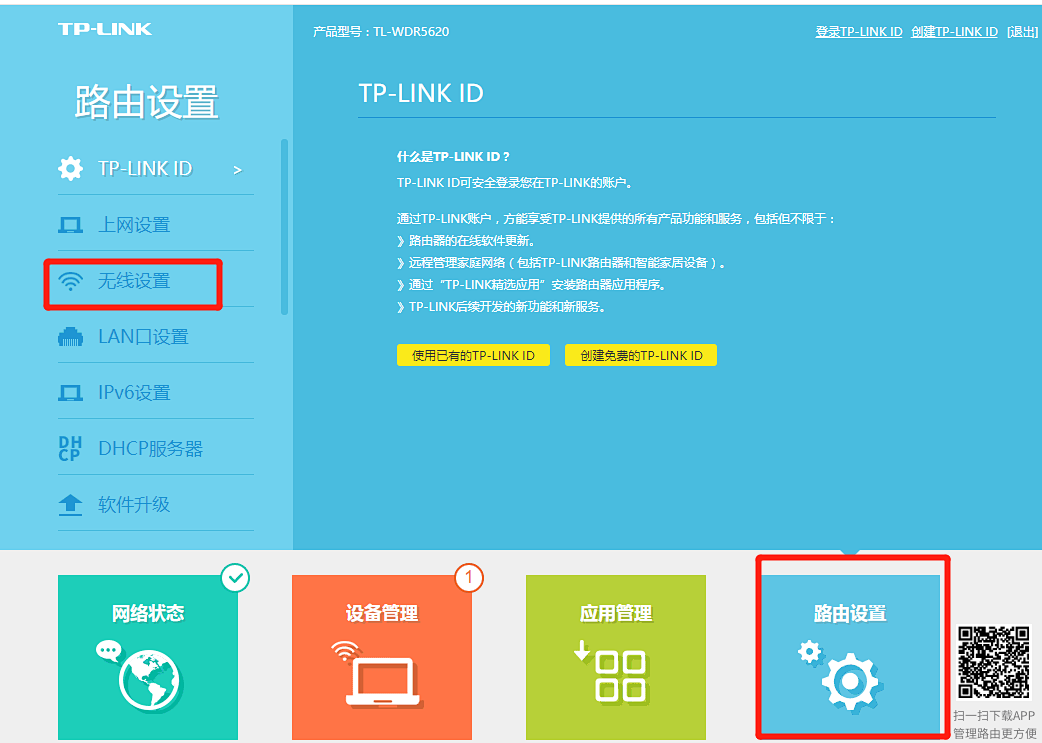Click the Wi-Fi icon beside 无线设置
Screen dimensions: 1042x743
click(70, 282)
